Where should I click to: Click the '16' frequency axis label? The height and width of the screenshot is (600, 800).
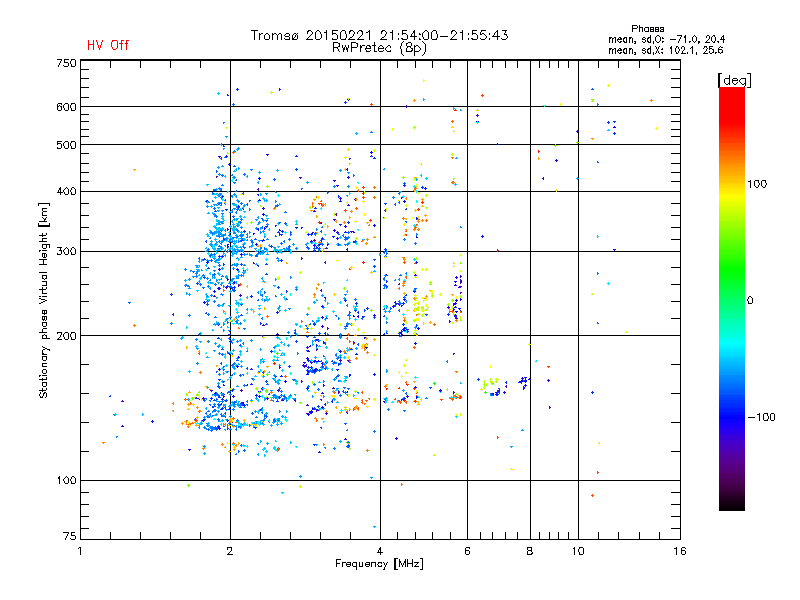tap(680, 551)
